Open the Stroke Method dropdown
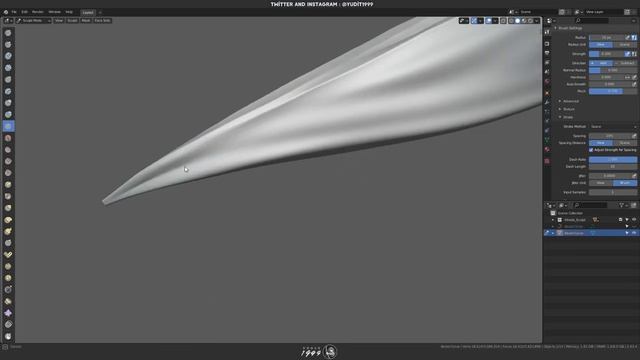The width and height of the screenshot is (640, 360). pos(613,127)
